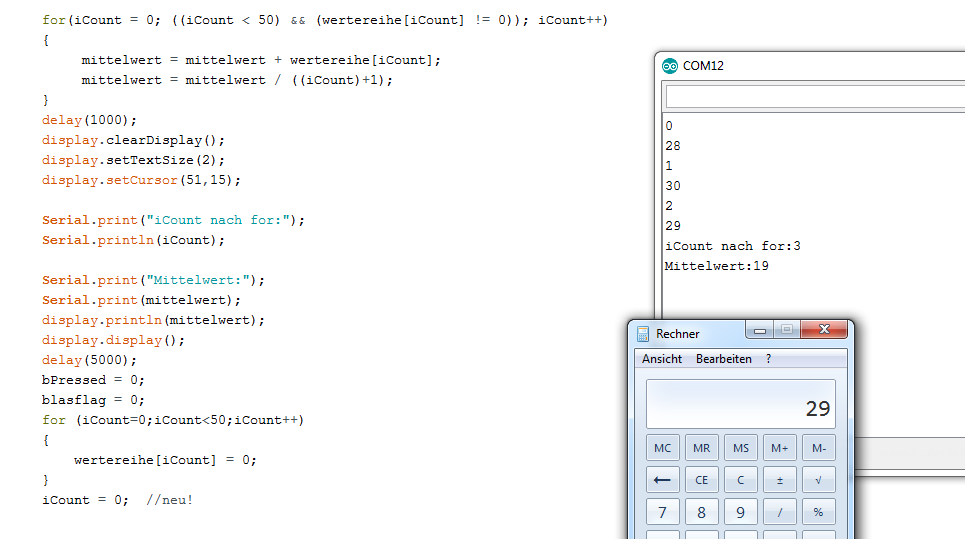Click the COM12 serial input field

(815, 97)
